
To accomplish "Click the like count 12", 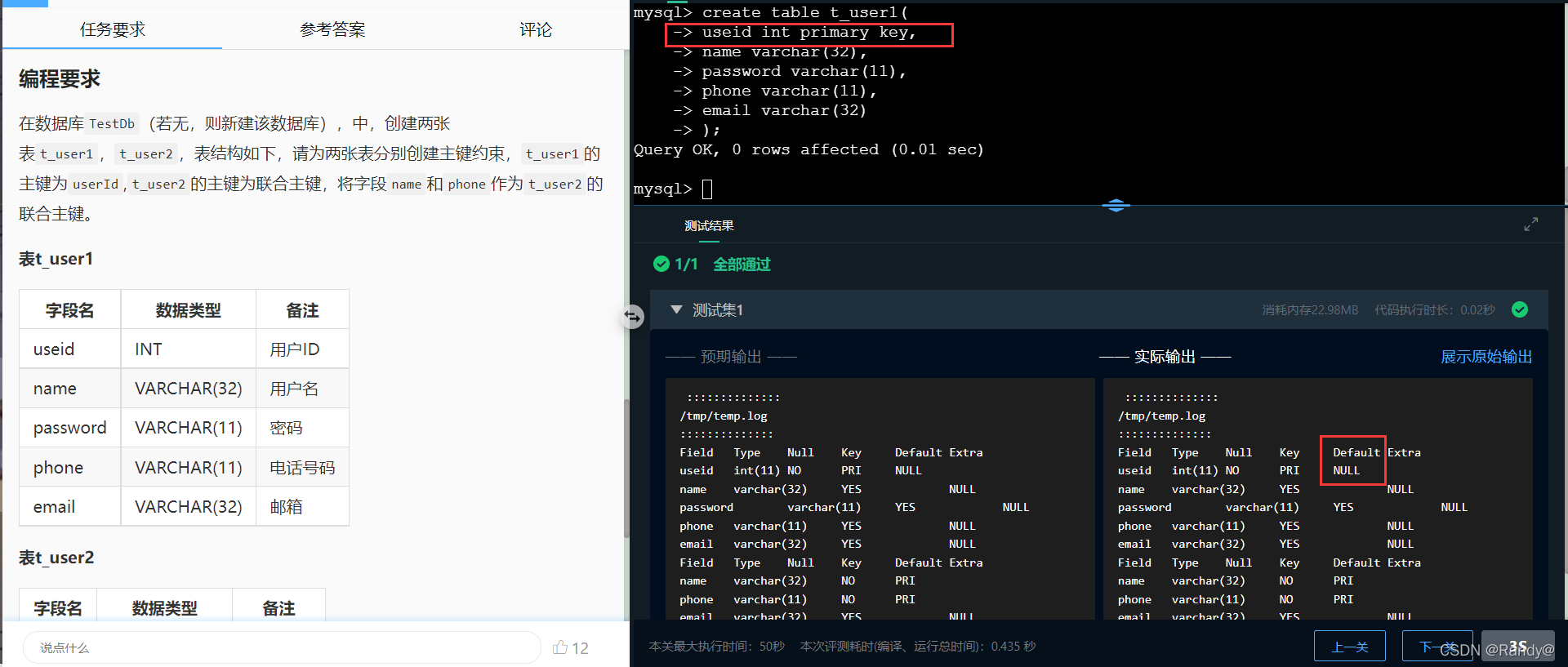I will point(580,648).
